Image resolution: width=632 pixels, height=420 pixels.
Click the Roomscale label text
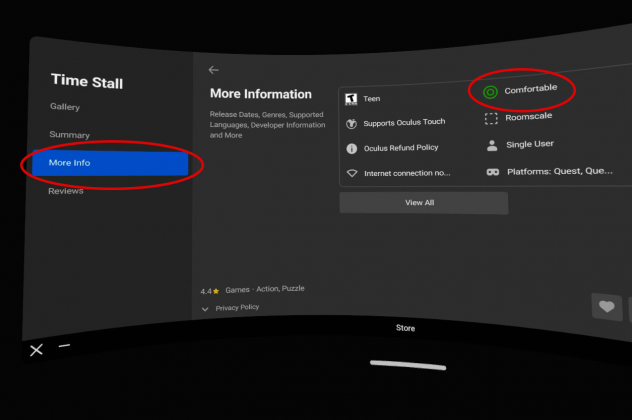coord(529,117)
